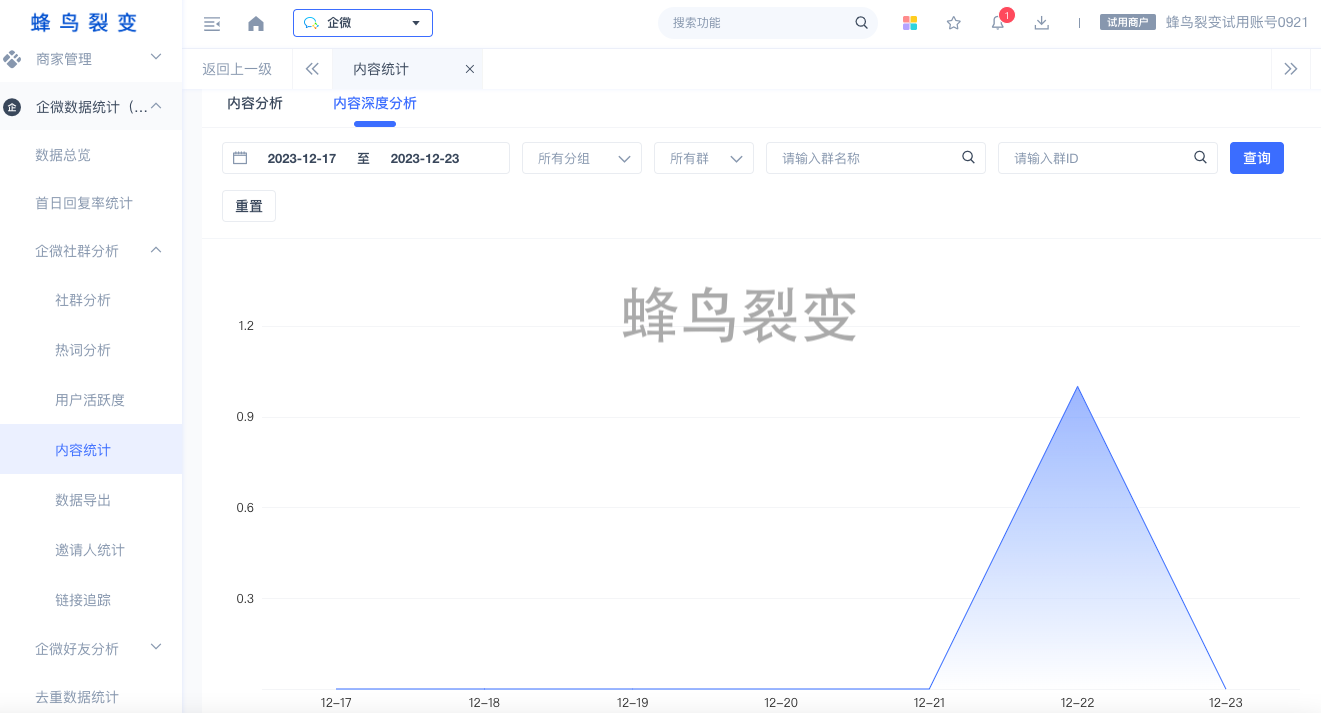Click the star favorites icon
The width and height of the screenshot is (1321, 713).
pos(954,23)
